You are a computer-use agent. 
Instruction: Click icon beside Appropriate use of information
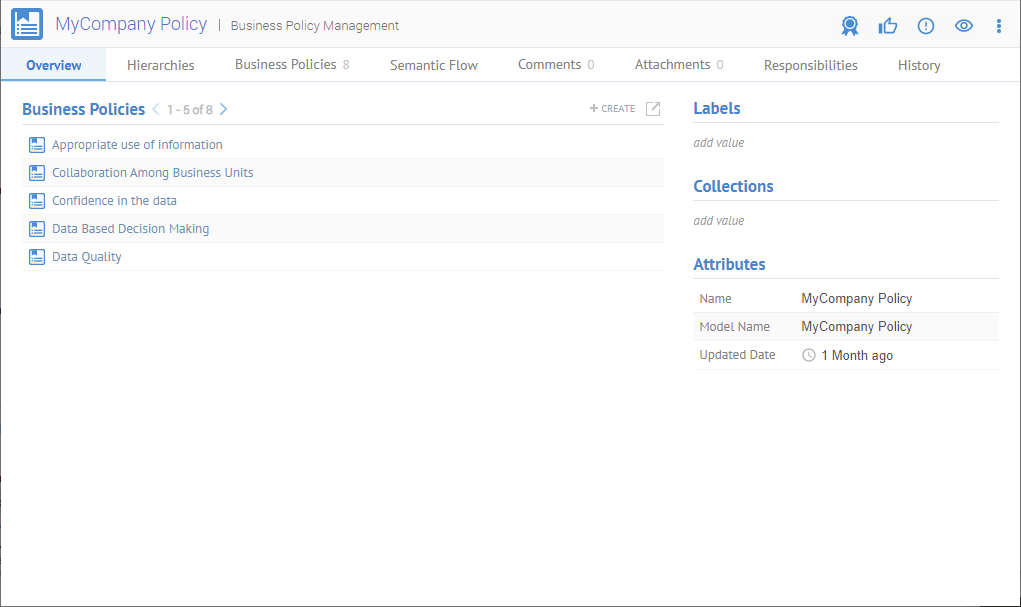[x=38, y=145]
